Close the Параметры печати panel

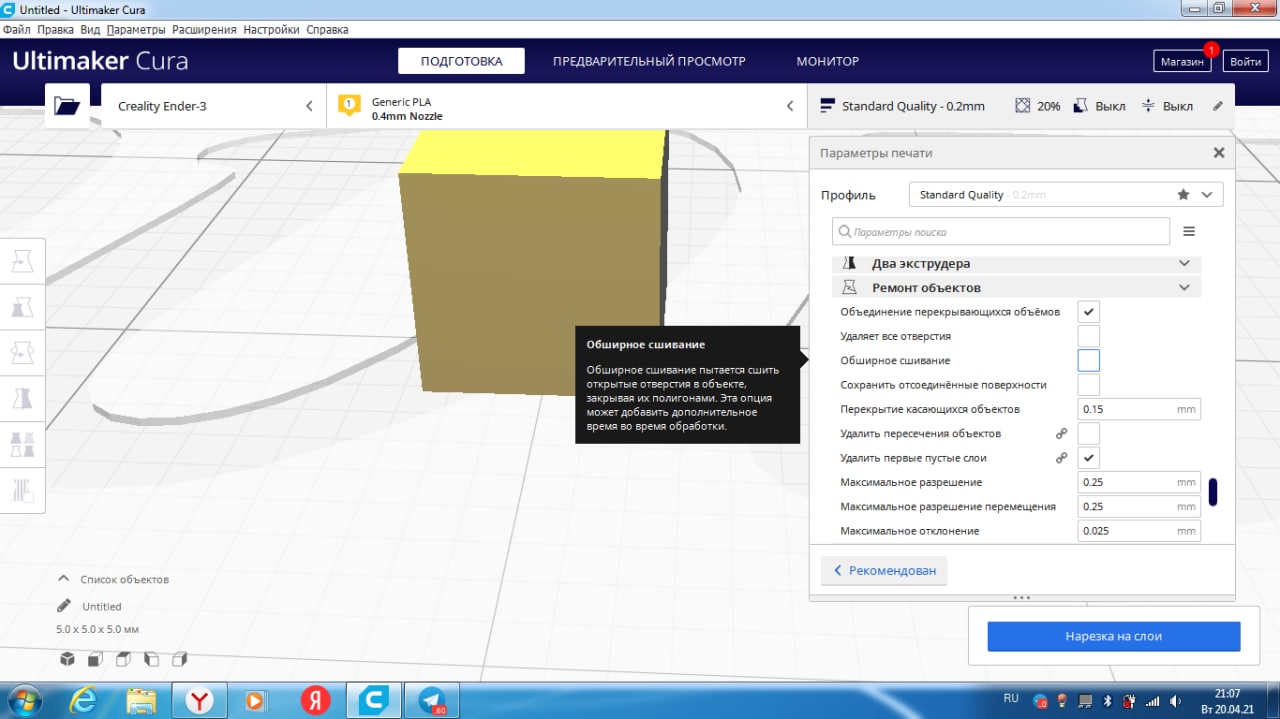tap(1219, 153)
